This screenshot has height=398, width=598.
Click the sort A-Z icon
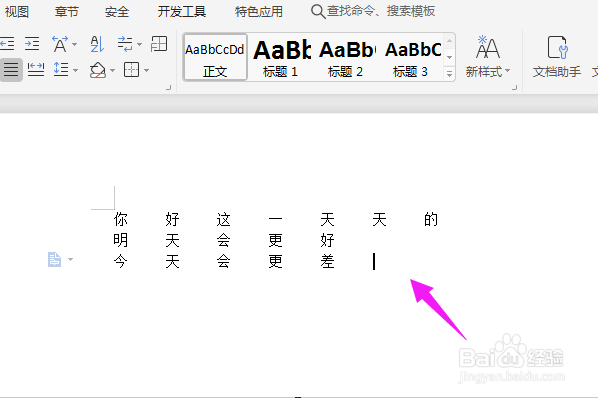pos(97,44)
